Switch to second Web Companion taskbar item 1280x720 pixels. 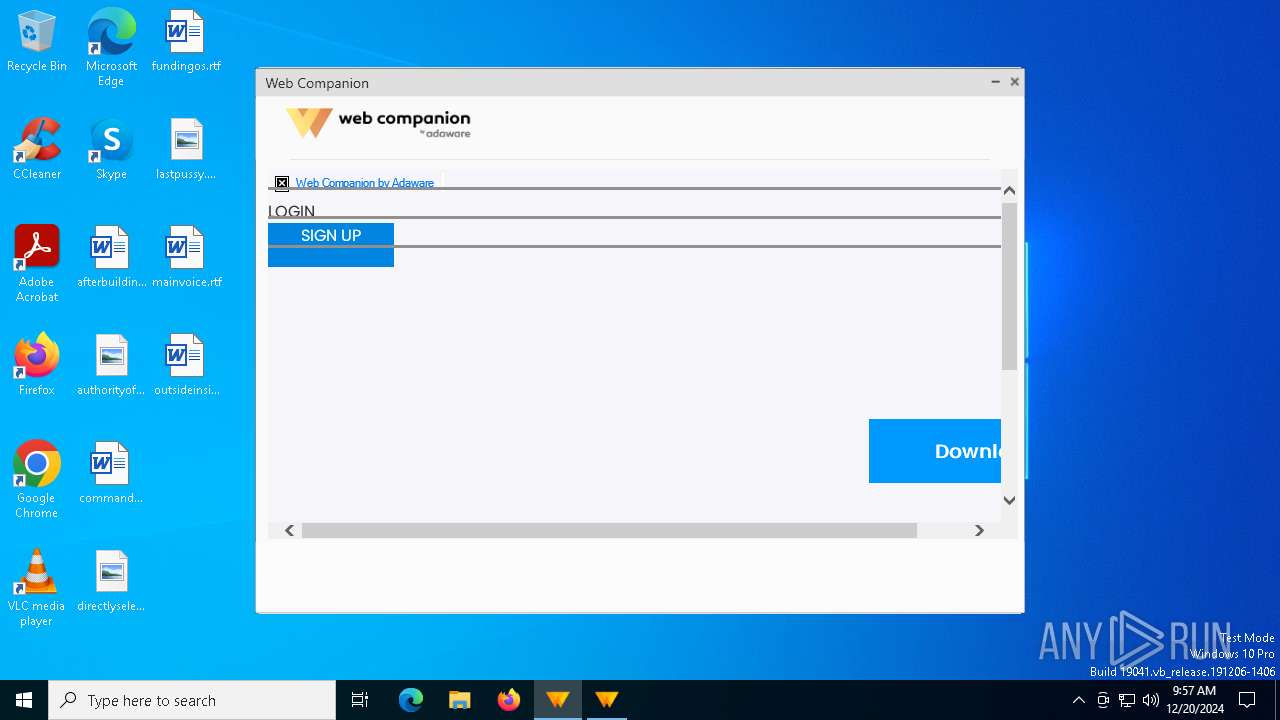point(607,700)
